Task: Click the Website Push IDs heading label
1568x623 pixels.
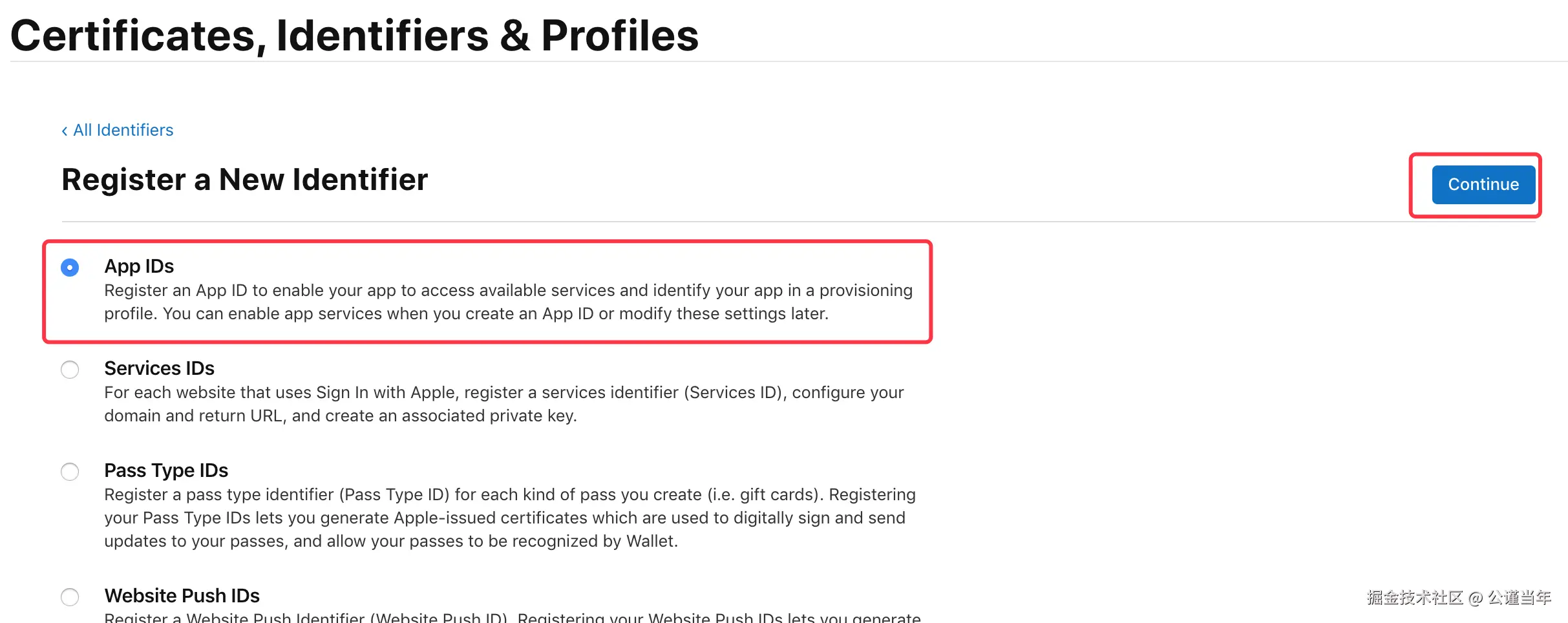Action: point(182,596)
